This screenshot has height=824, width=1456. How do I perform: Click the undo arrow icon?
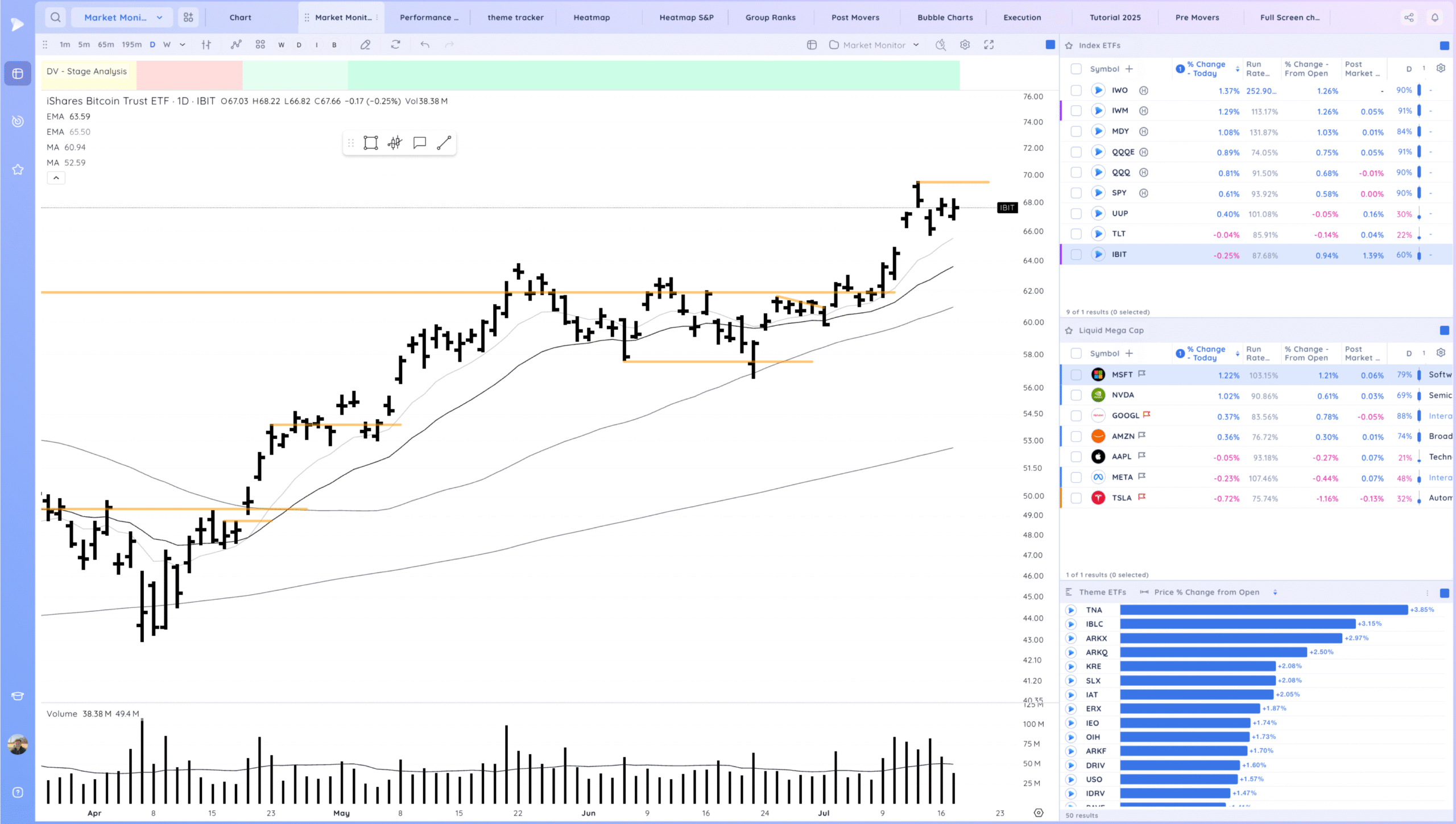click(425, 44)
